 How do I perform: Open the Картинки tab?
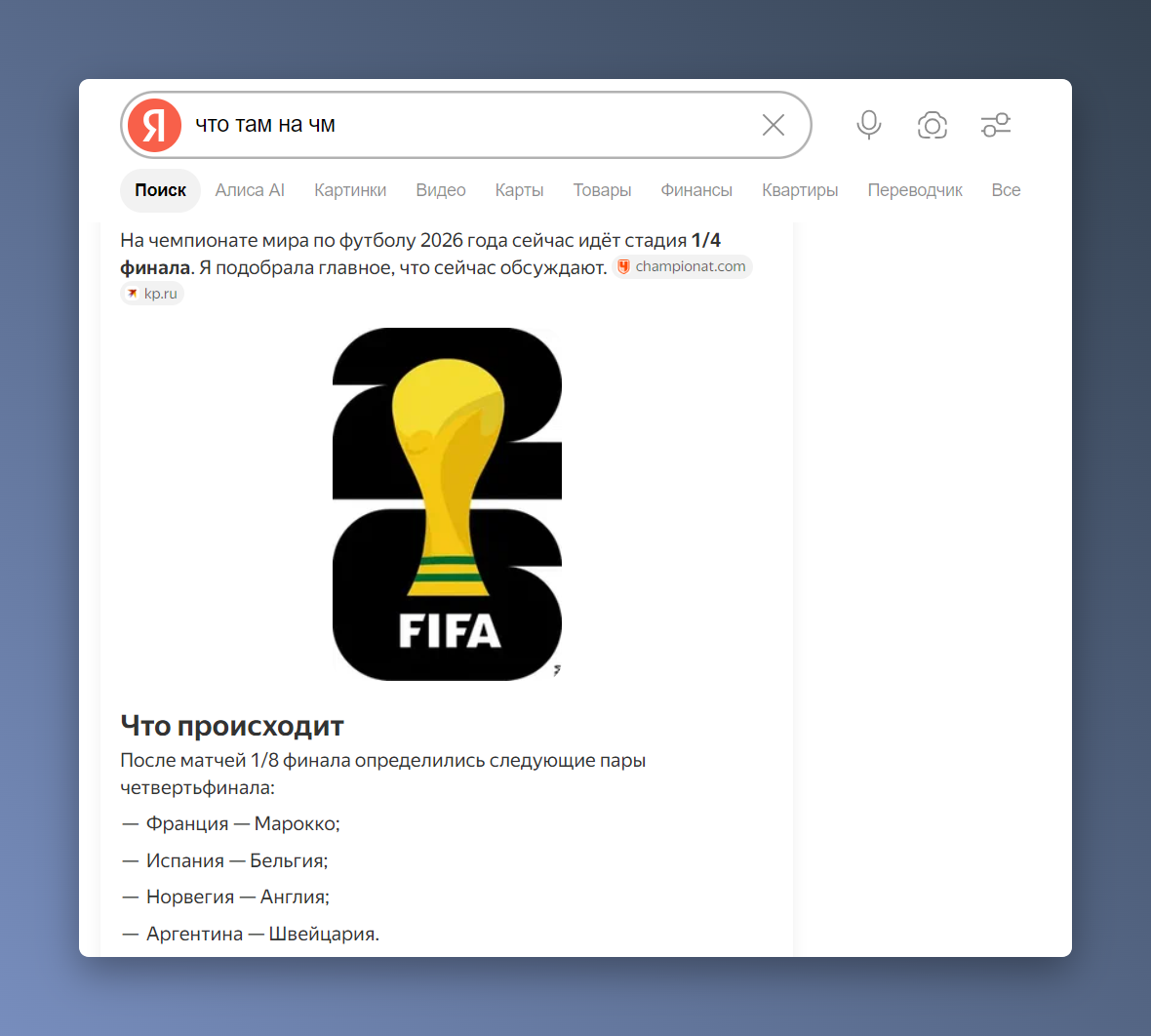tap(350, 190)
